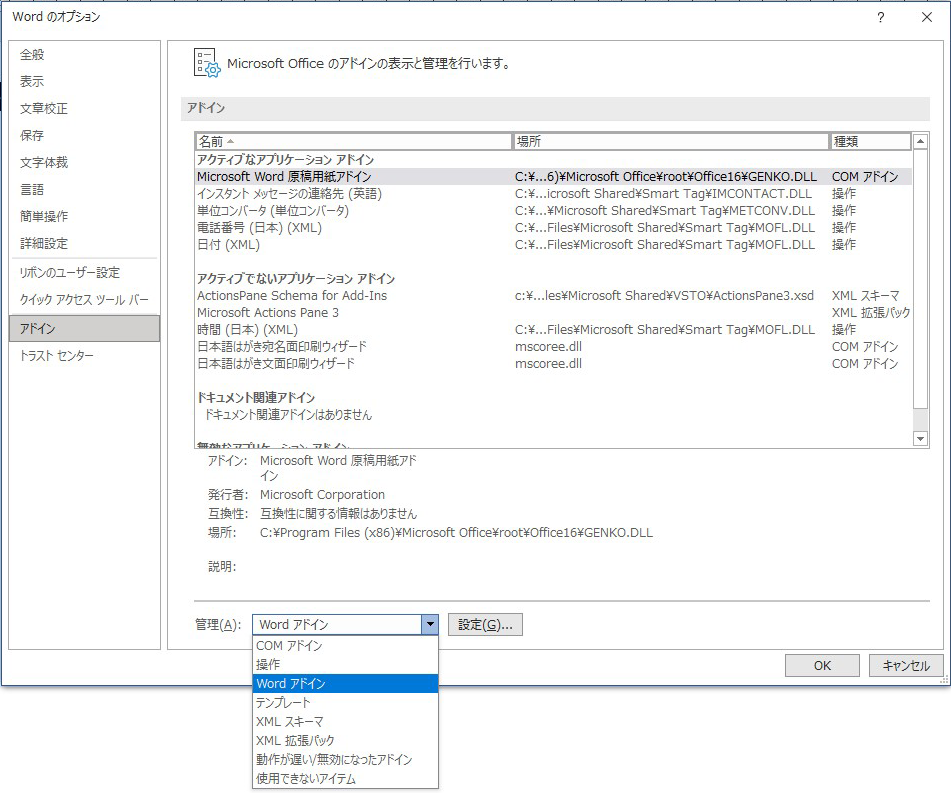
Task: Select the アドイン category
Action: tap(85, 328)
